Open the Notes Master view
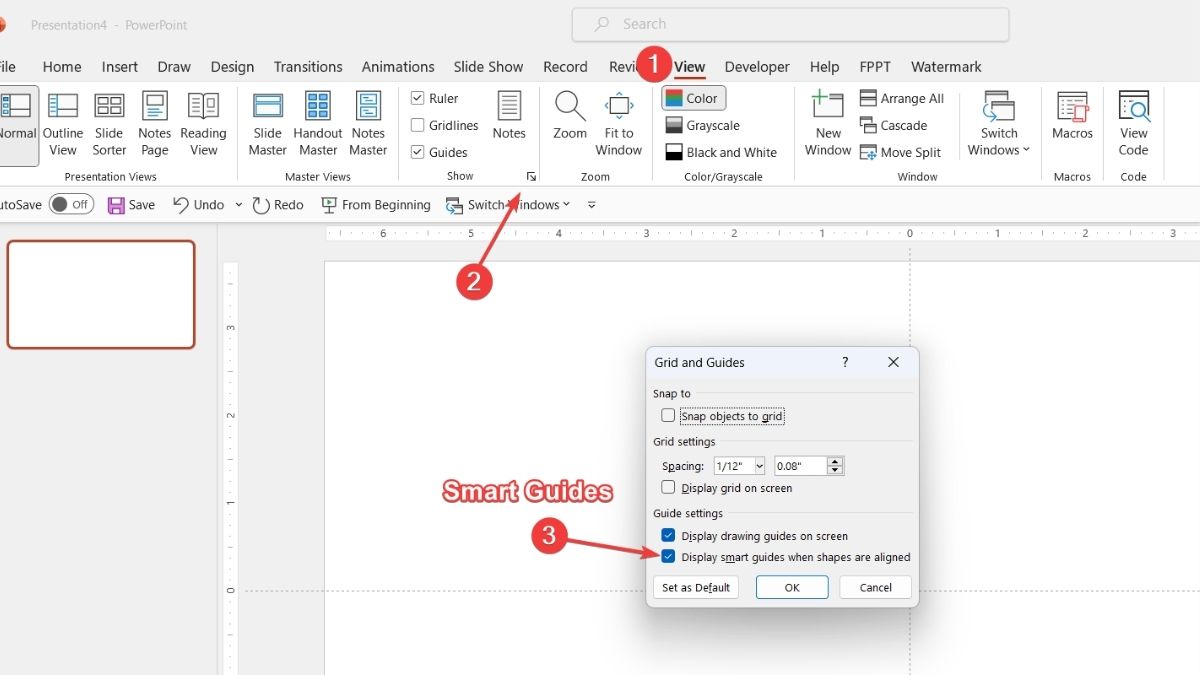Image resolution: width=1200 pixels, height=675 pixels. pyautogui.click(x=368, y=124)
